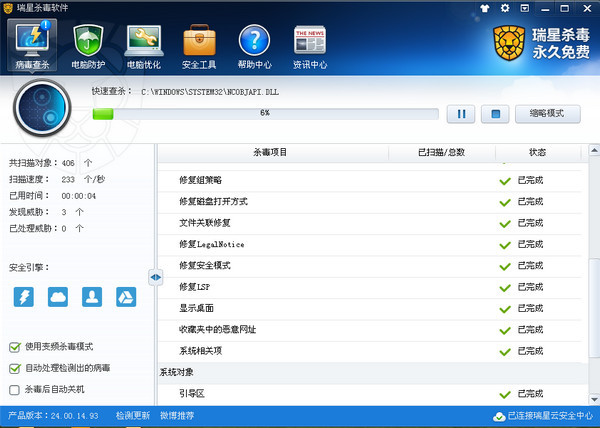Collapse the left panel using splitter arrow
This screenshot has height=428, width=600.
[x=155, y=277]
